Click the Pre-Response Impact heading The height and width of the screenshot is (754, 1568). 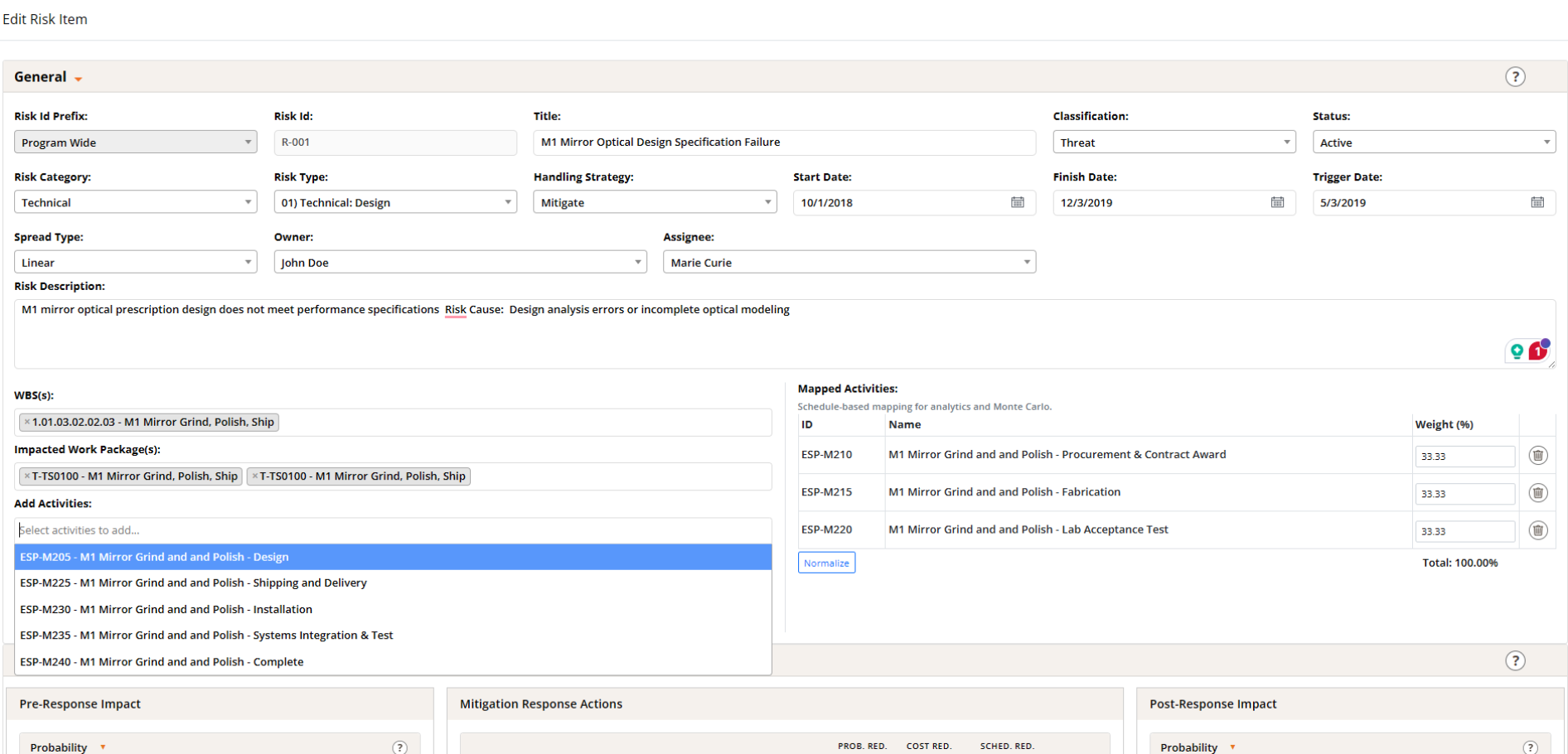tap(80, 704)
